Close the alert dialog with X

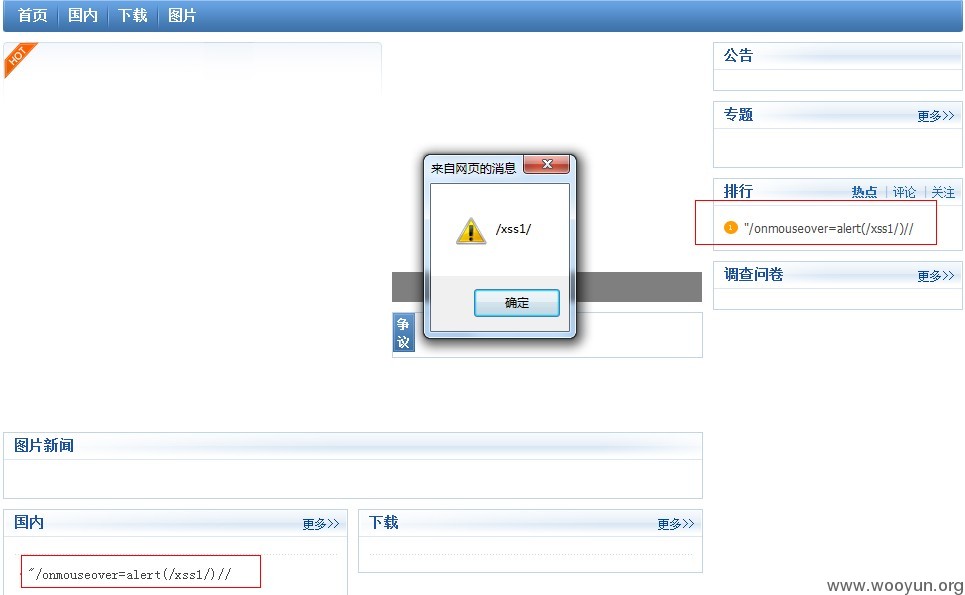[547, 164]
